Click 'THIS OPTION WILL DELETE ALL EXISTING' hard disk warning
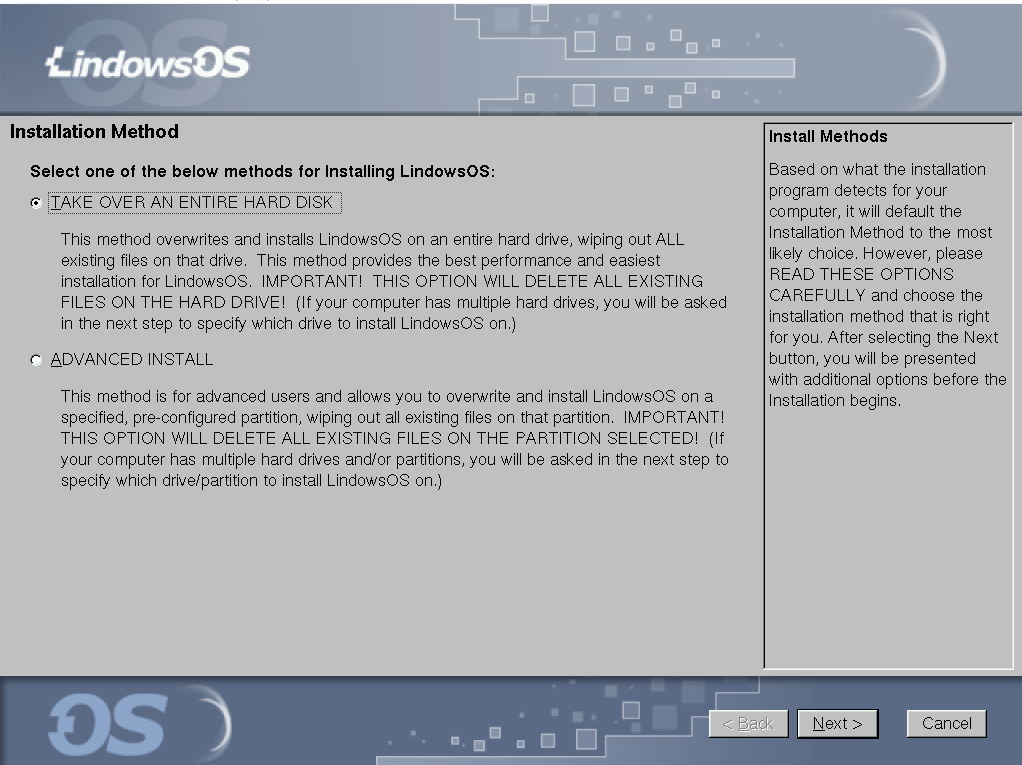The width and height of the screenshot is (1022, 765). pos(538,281)
